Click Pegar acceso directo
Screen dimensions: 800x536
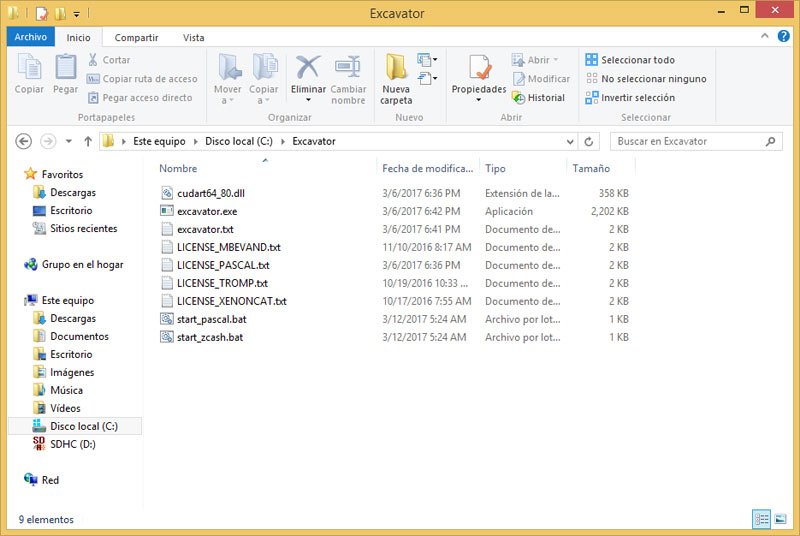[x=140, y=97]
